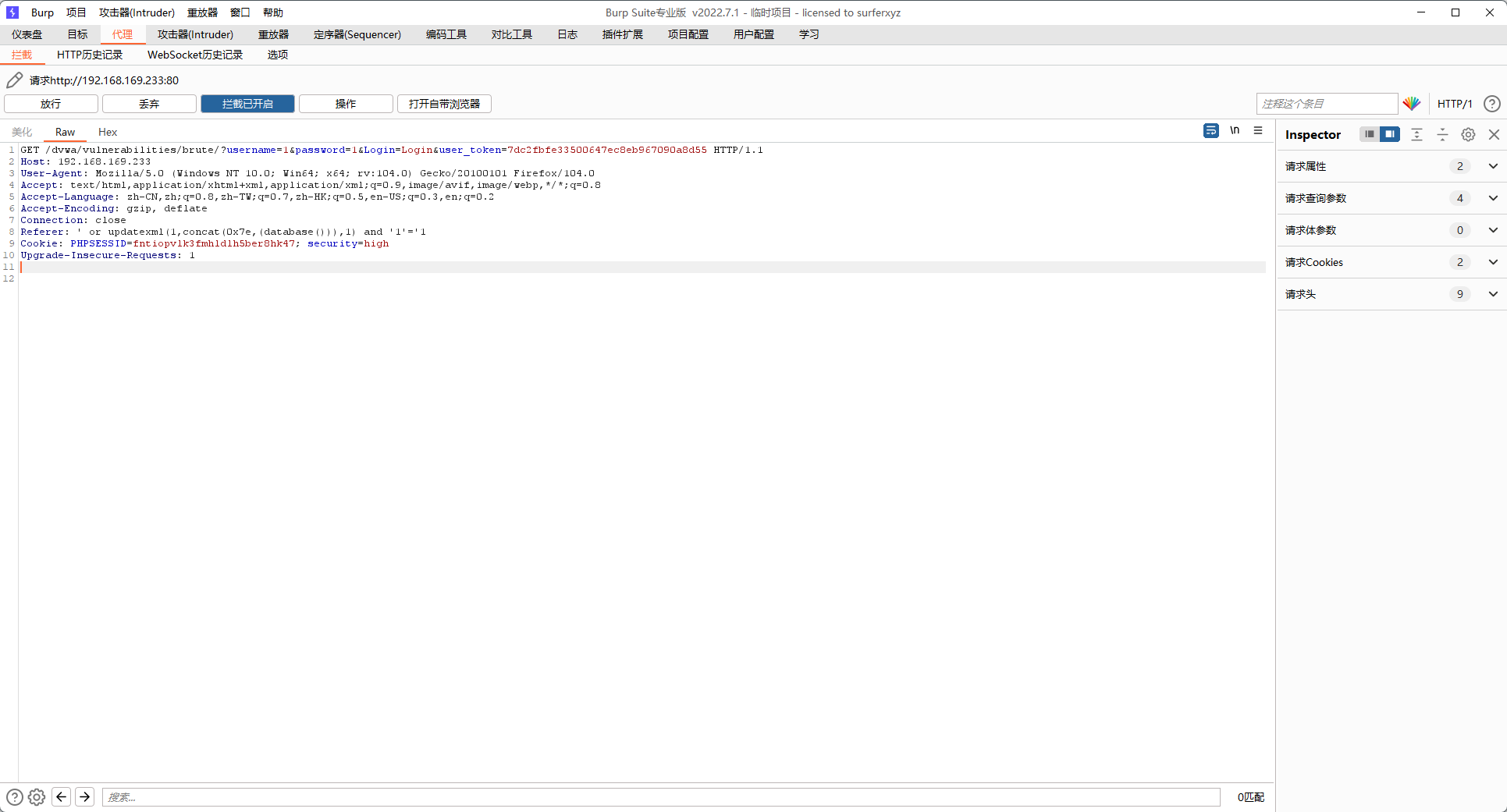The width and height of the screenshot is (1507, 812).
Task: Click the 丢弃 drop button
Action: tap(149, 104)
